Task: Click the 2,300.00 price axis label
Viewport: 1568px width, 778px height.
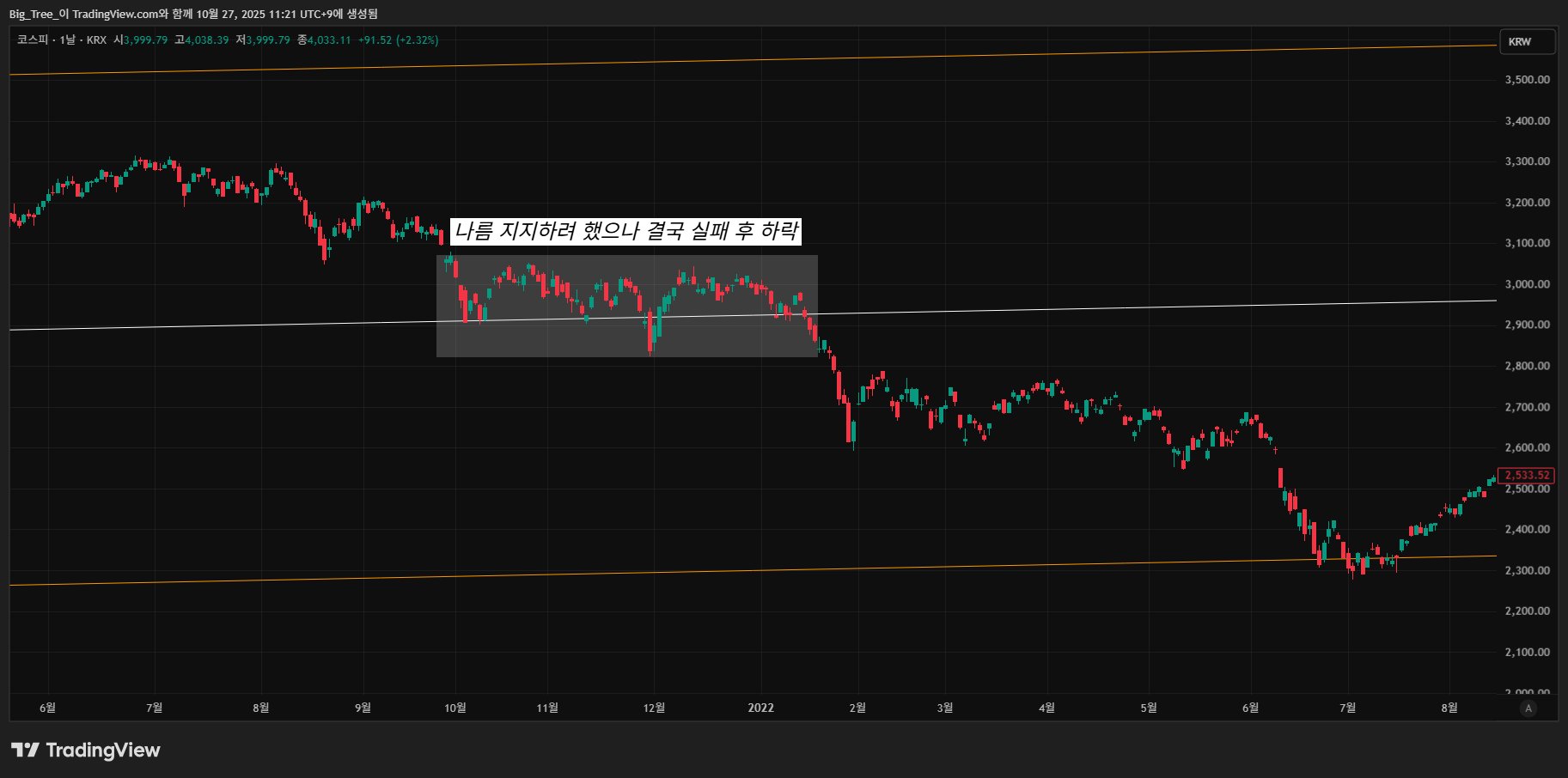Action: tap(1528, 570)
